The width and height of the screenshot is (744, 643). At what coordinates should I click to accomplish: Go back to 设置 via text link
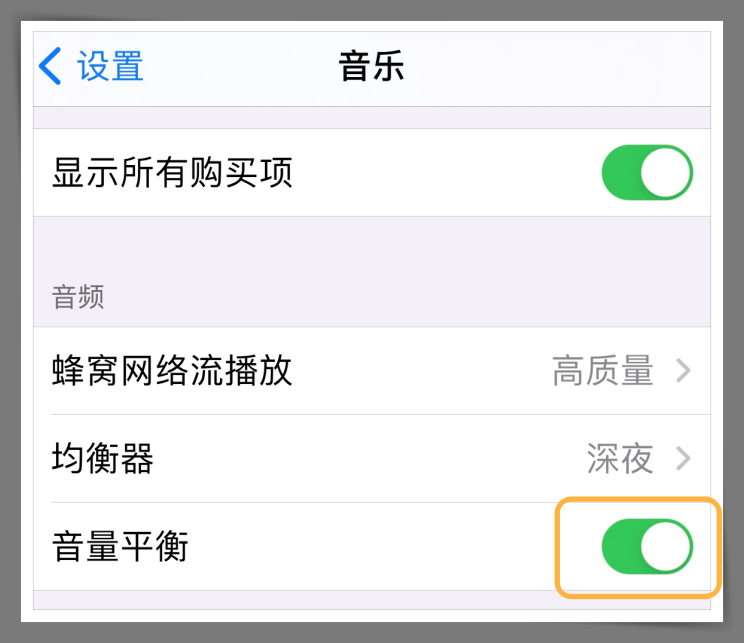point(110,66)
